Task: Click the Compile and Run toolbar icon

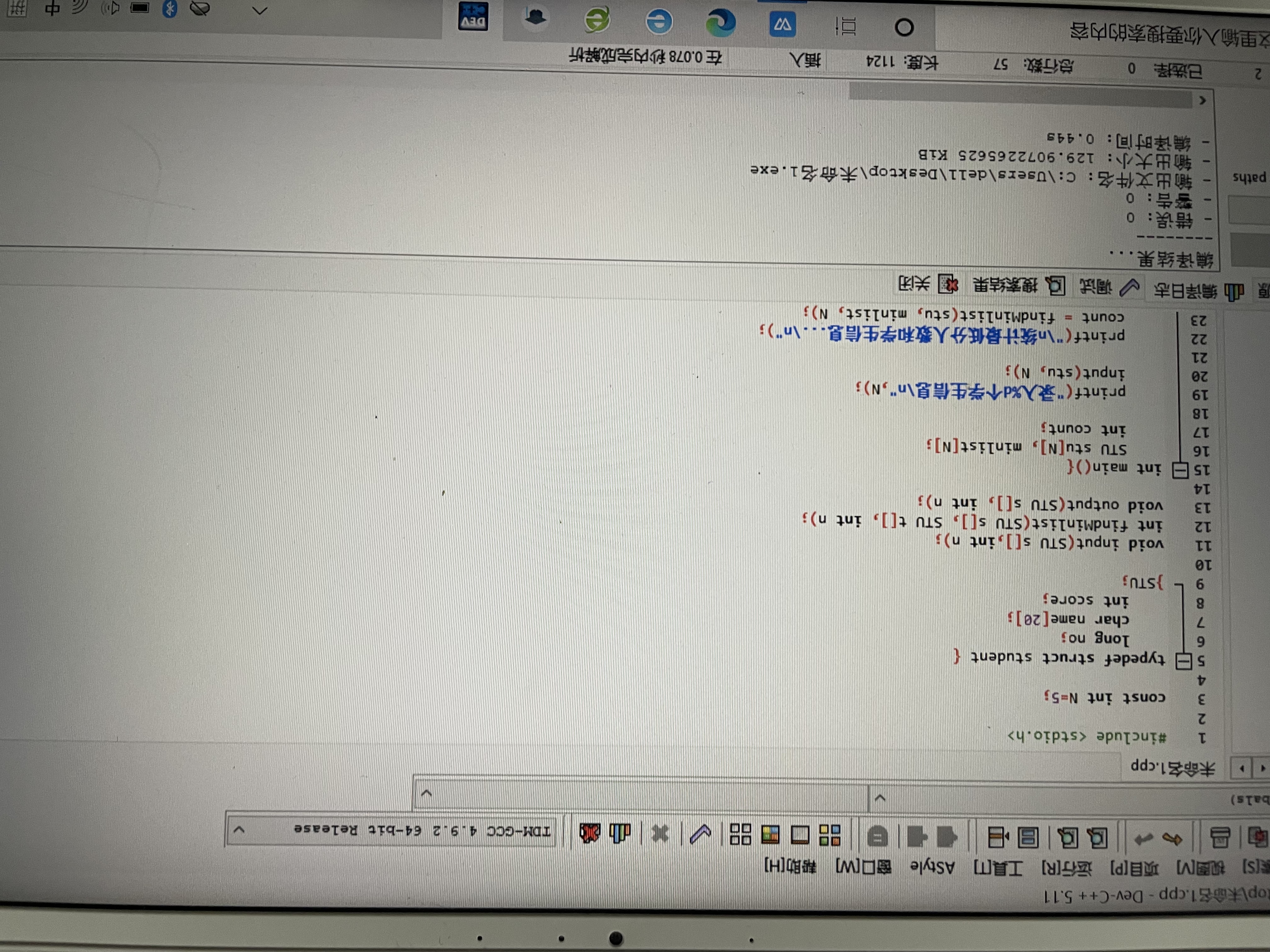Action: point(770,834)
